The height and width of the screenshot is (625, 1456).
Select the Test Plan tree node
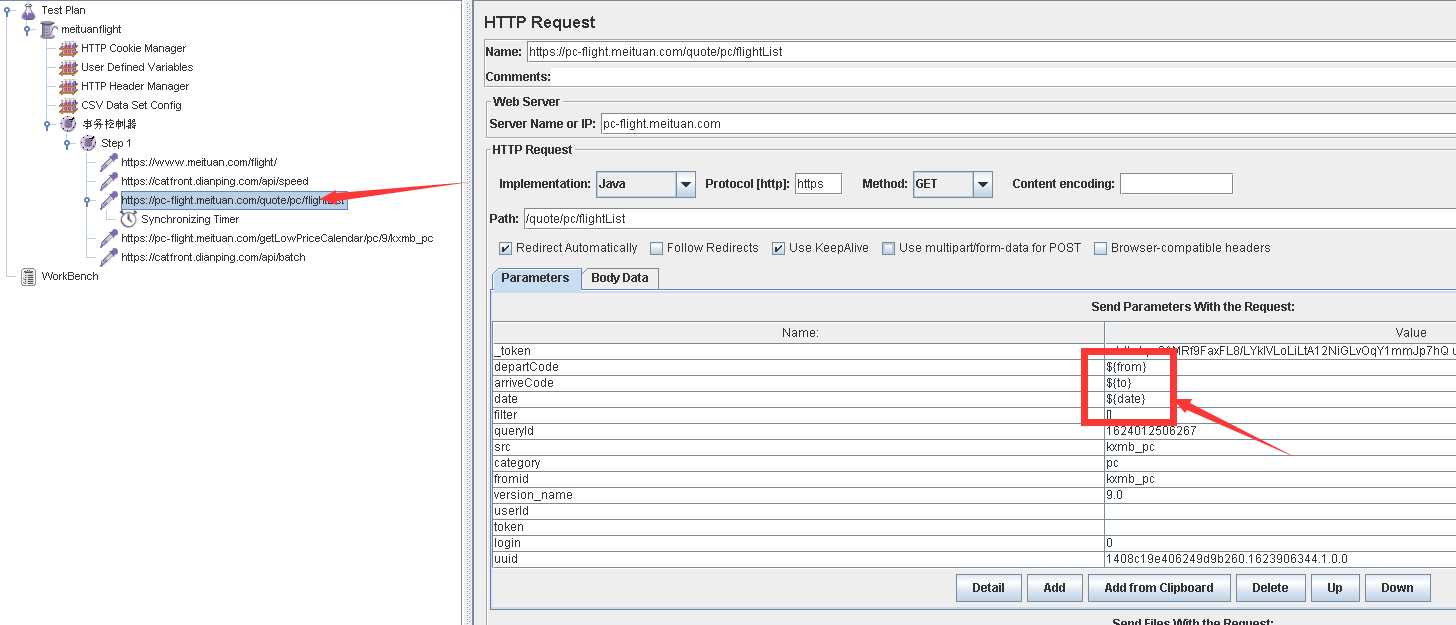(63, 10)
